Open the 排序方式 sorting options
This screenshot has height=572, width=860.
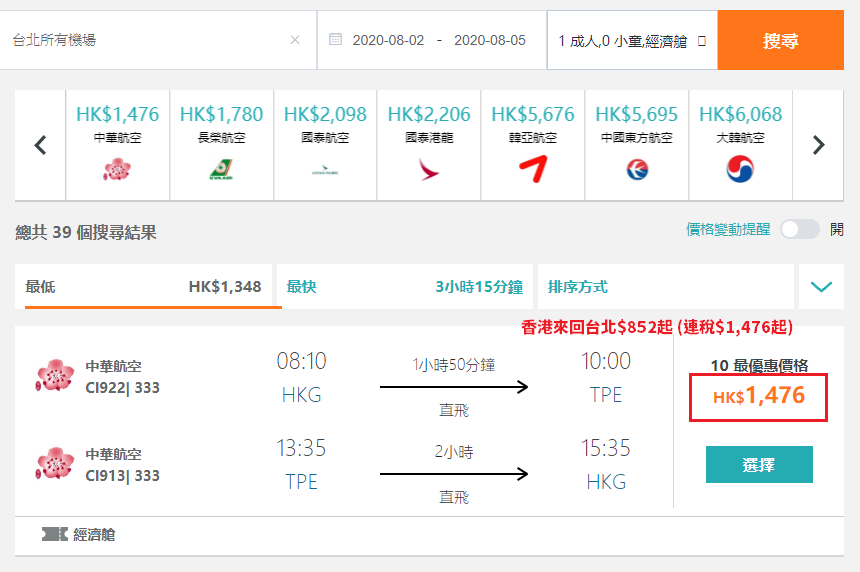point(666,286)
